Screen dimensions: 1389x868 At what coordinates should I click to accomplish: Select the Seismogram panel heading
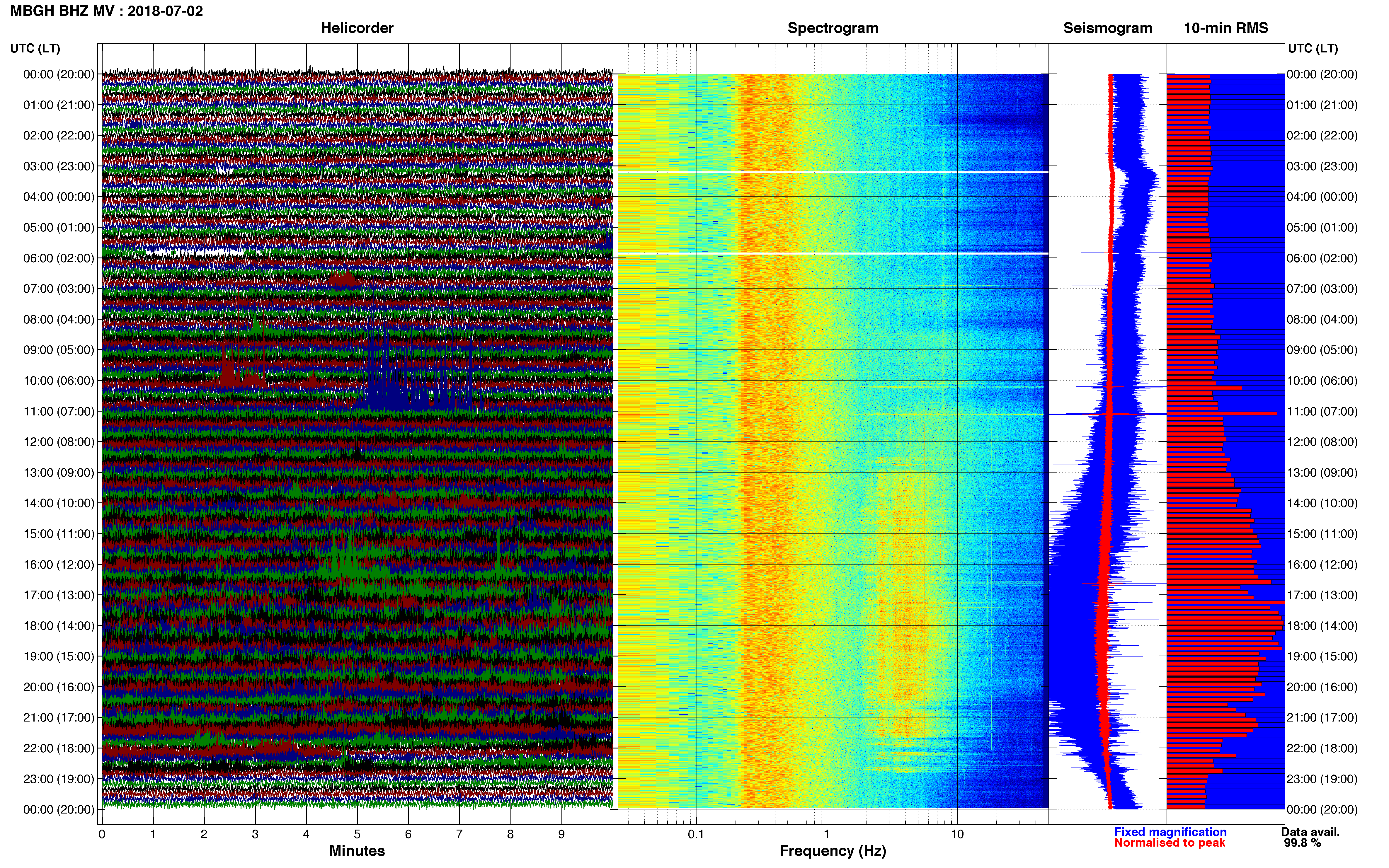pyautogui.click(x=1108, y=28)
